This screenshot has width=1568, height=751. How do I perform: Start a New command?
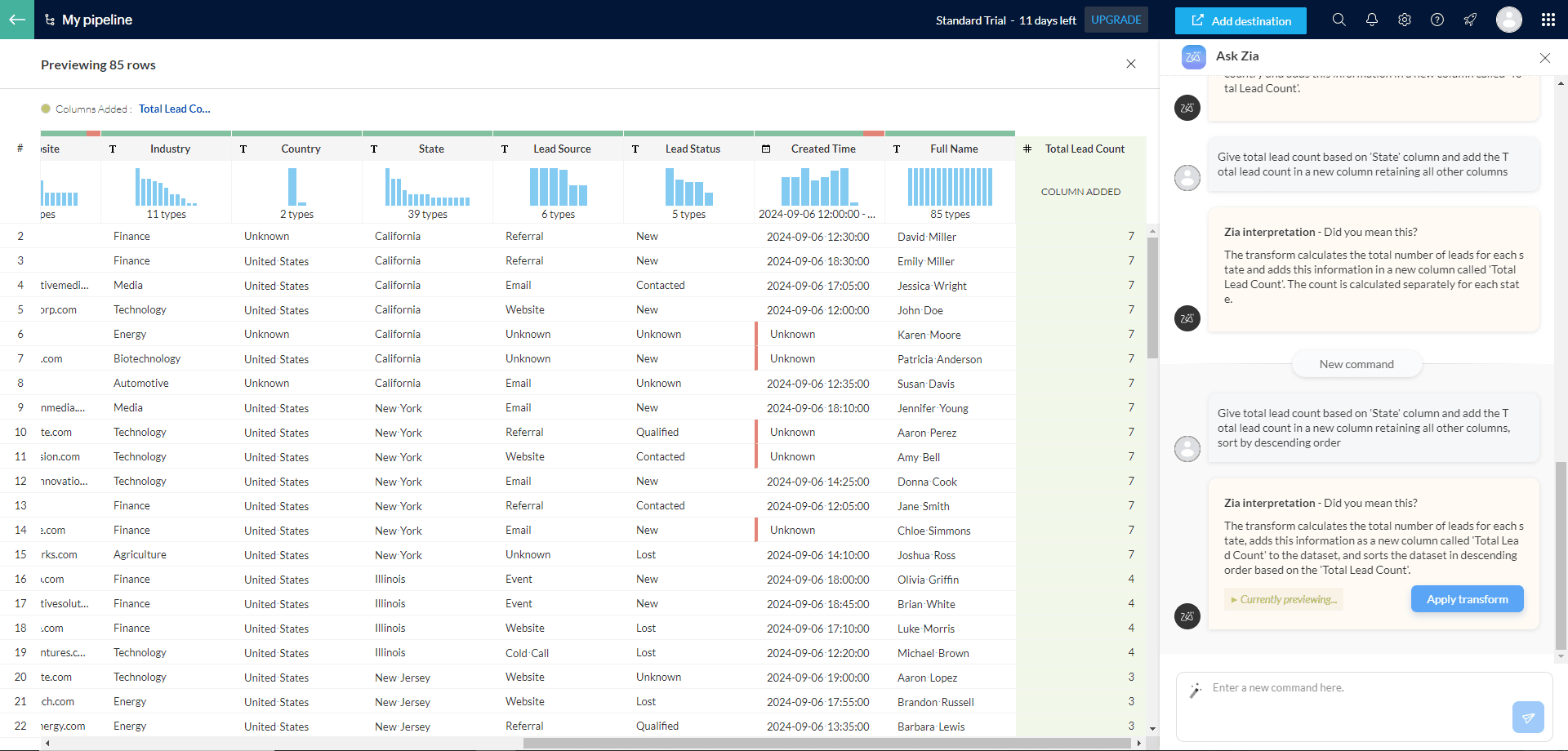(x=1356, y=364)
